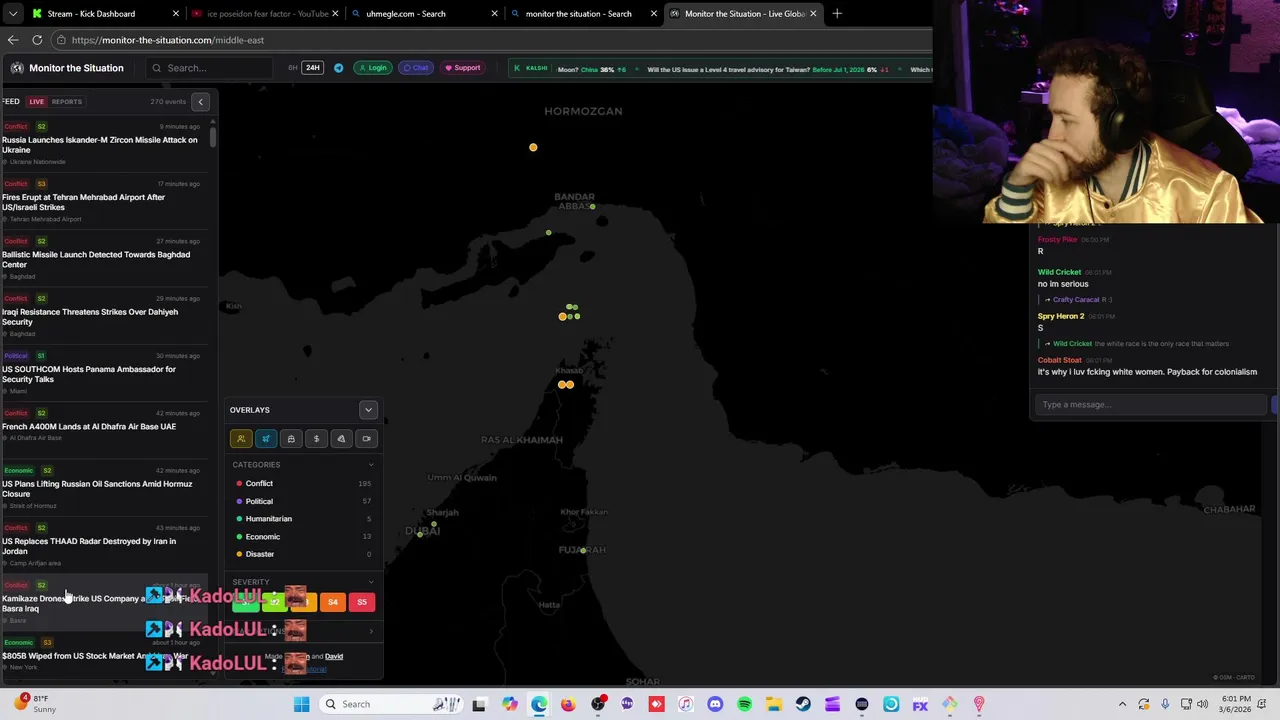Toggle the dollar sign overlay icon

316,438
